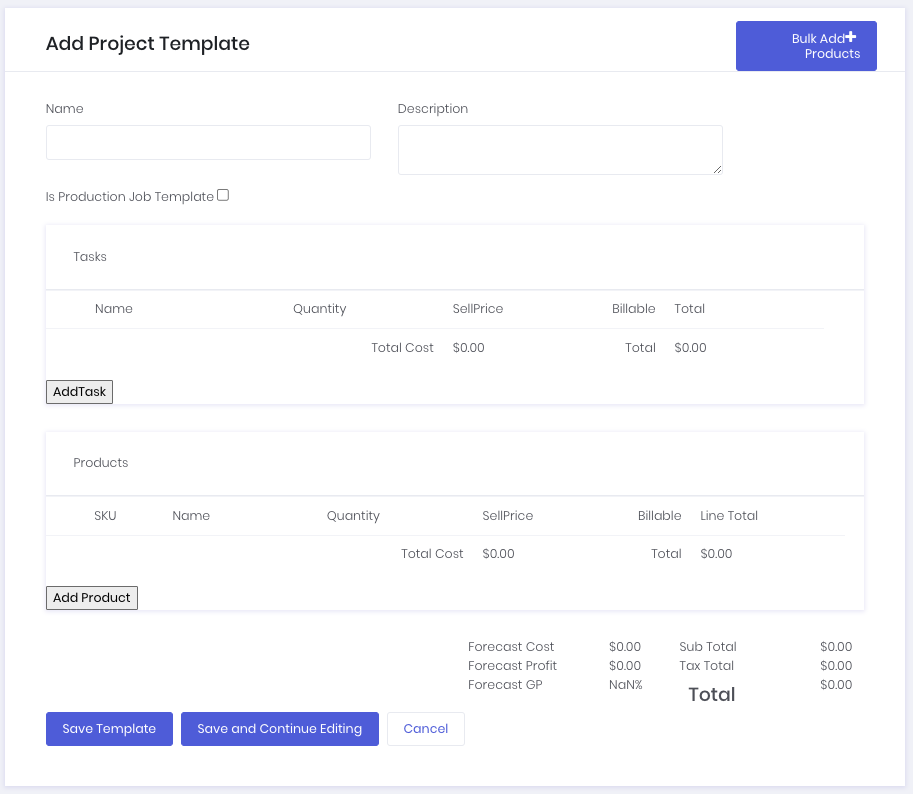Cancel the project template creation

(425, 728)
